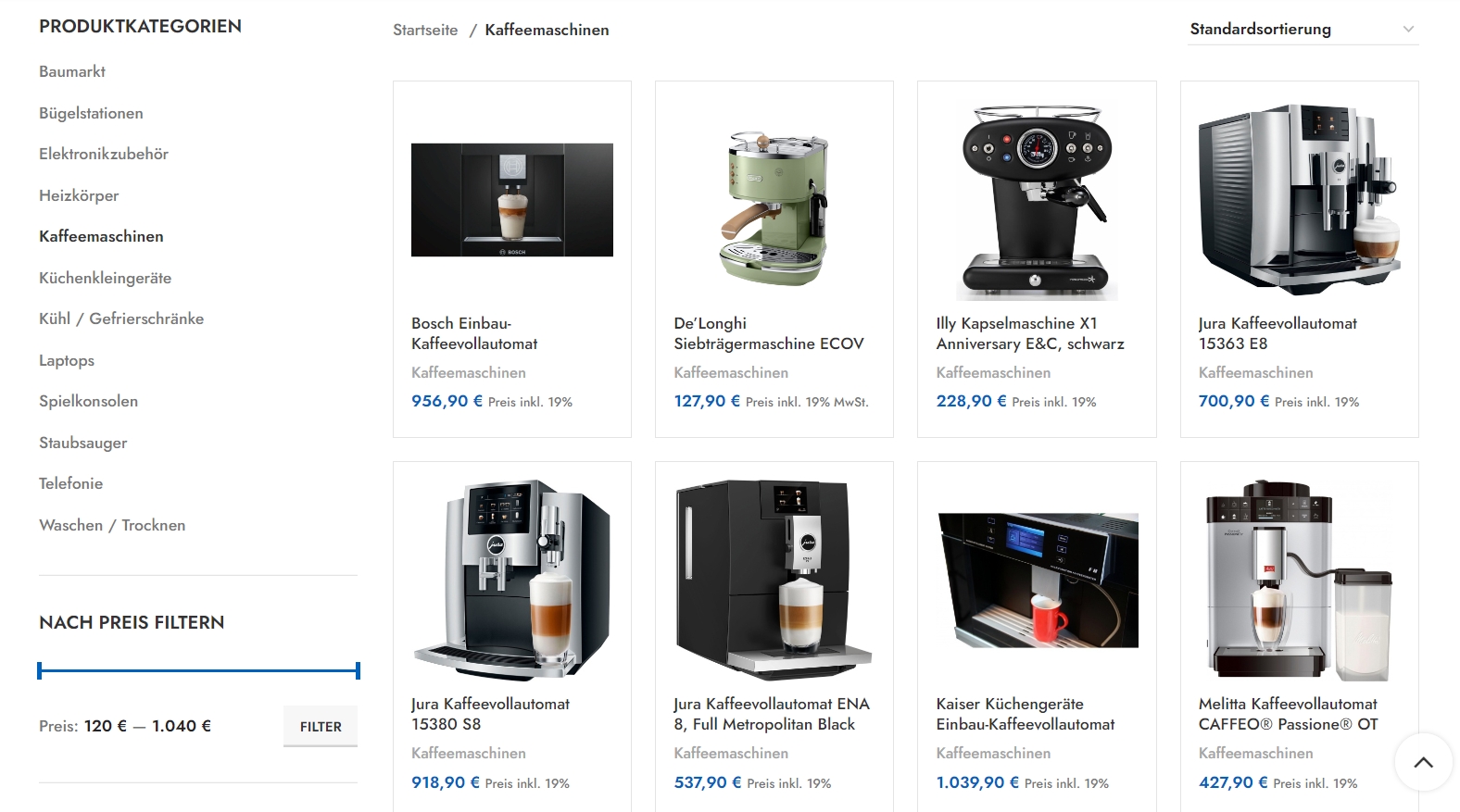Open the Laptops category
The height and width of the screenshot is (812, 1460).
pos(67,360)
